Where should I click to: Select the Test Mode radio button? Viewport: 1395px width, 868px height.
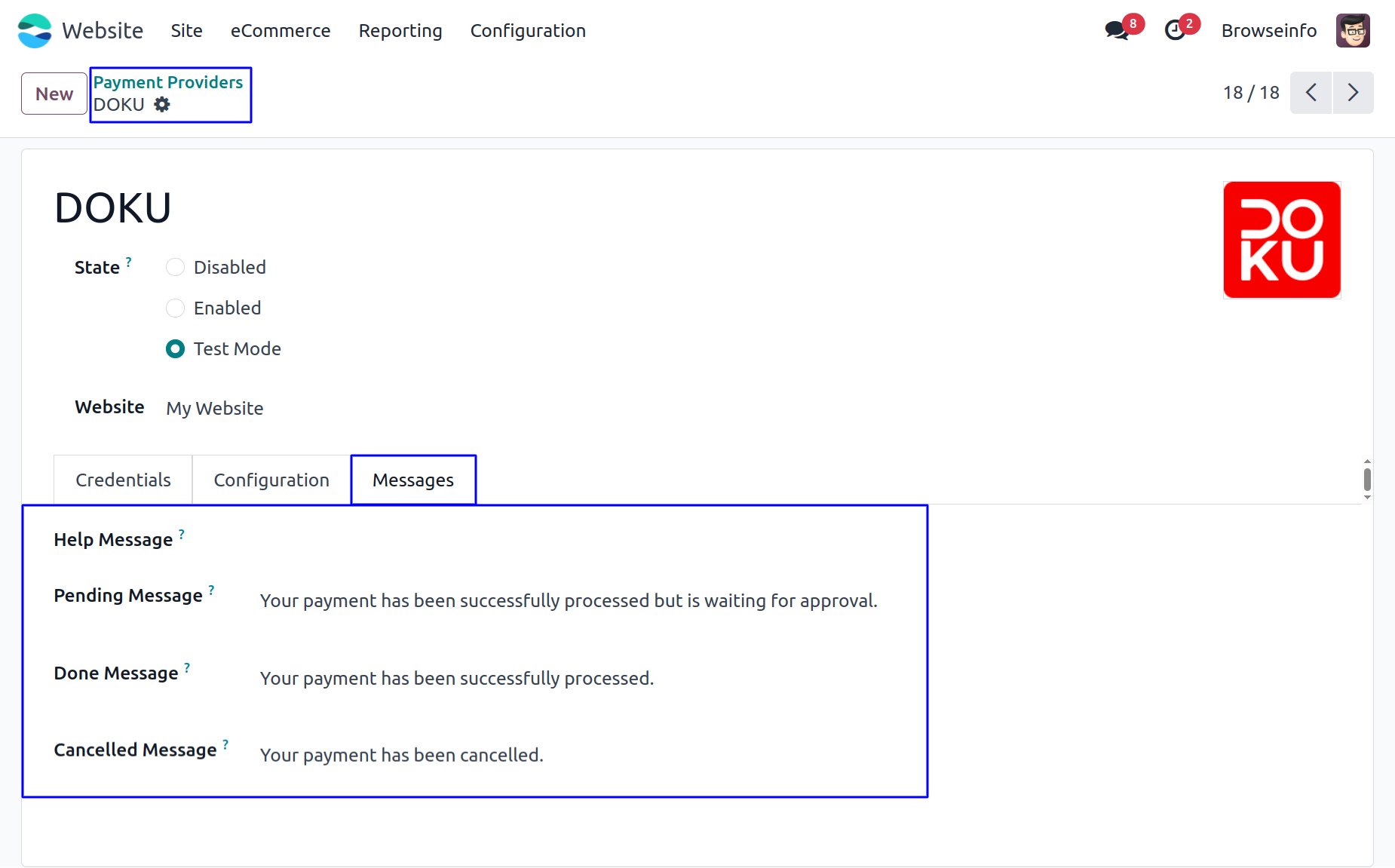point(175,348)
